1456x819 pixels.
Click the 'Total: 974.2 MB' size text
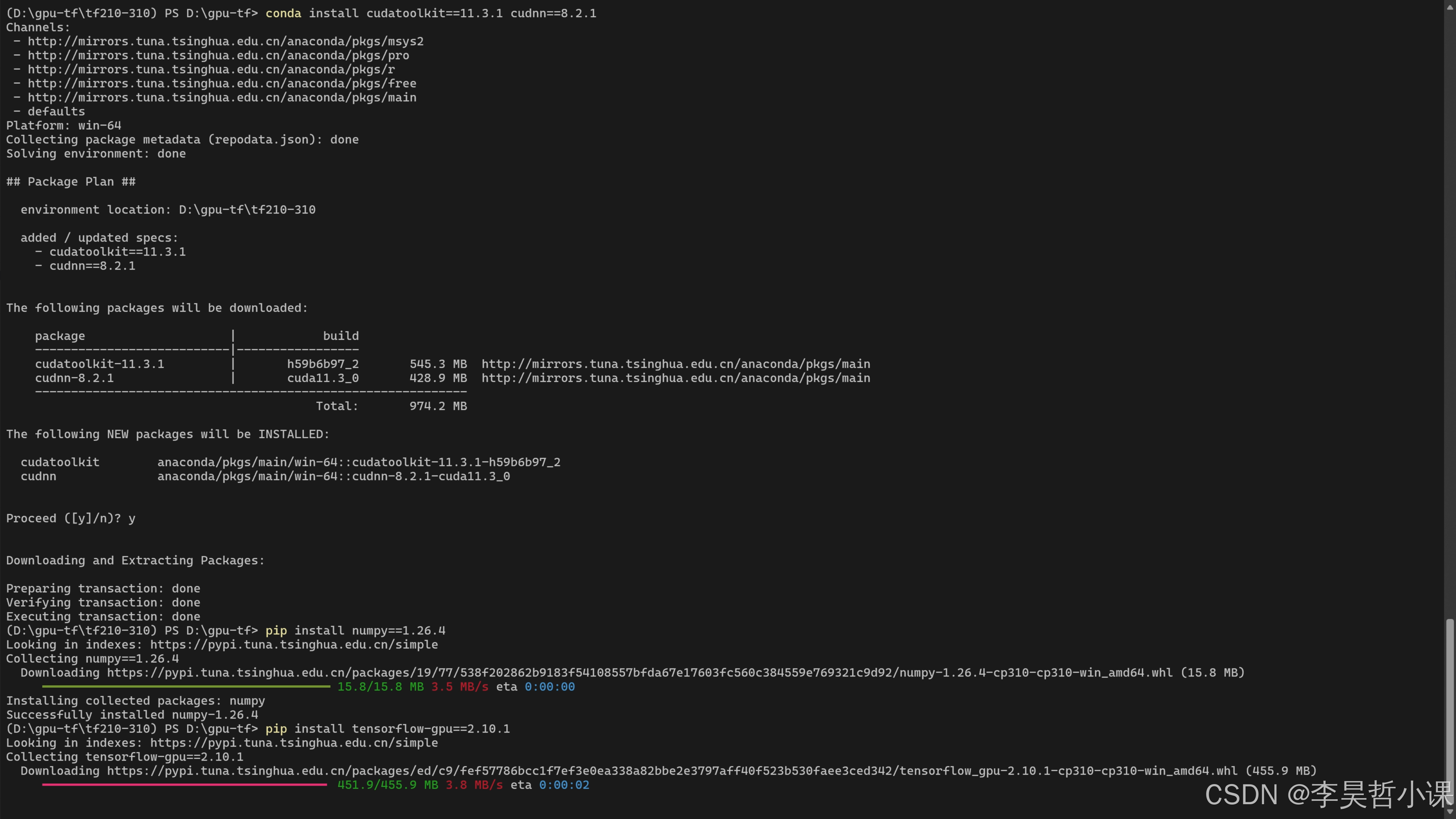pos(391,406)
